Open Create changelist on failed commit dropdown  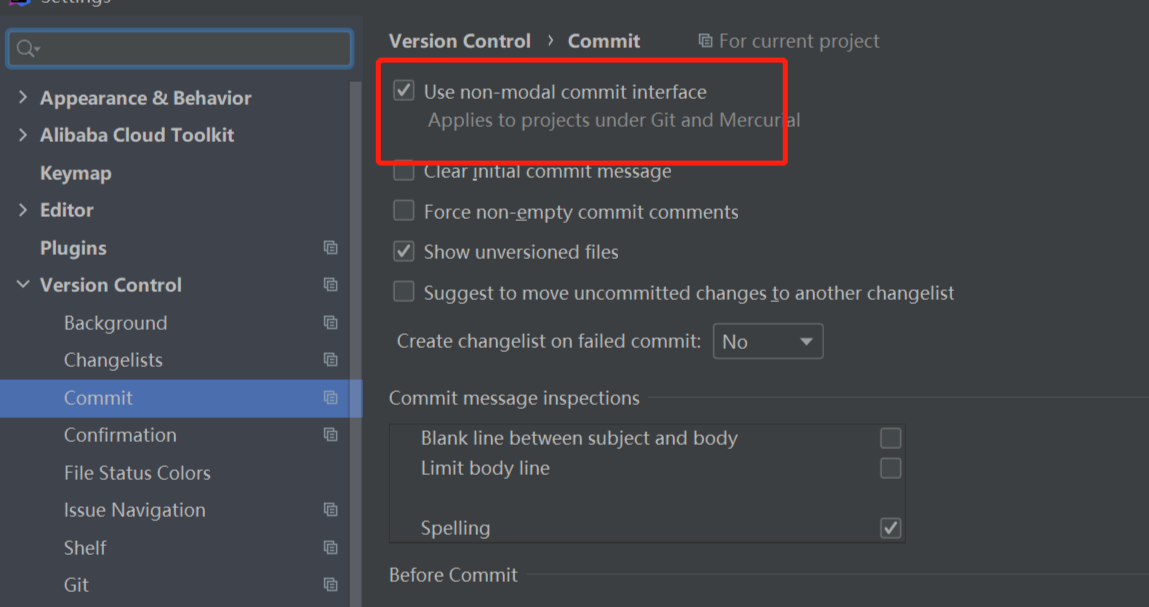(768, 342)
